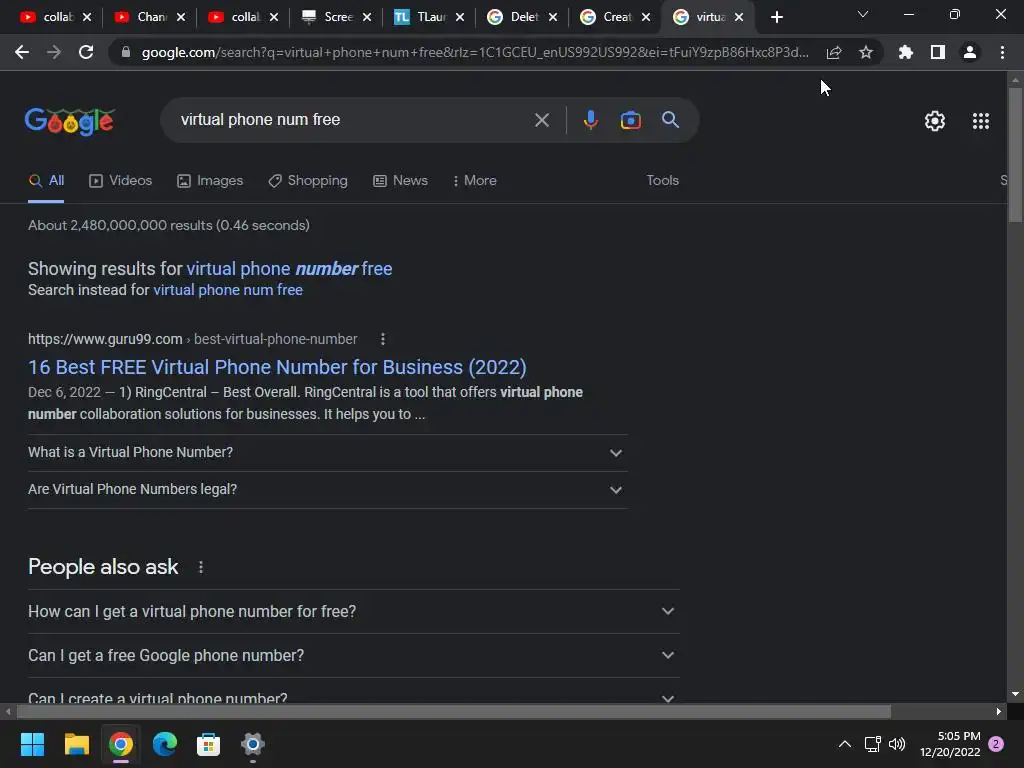1024x768 pixels.
Task: Select the All results tab
Action: (x=46, y=181)
